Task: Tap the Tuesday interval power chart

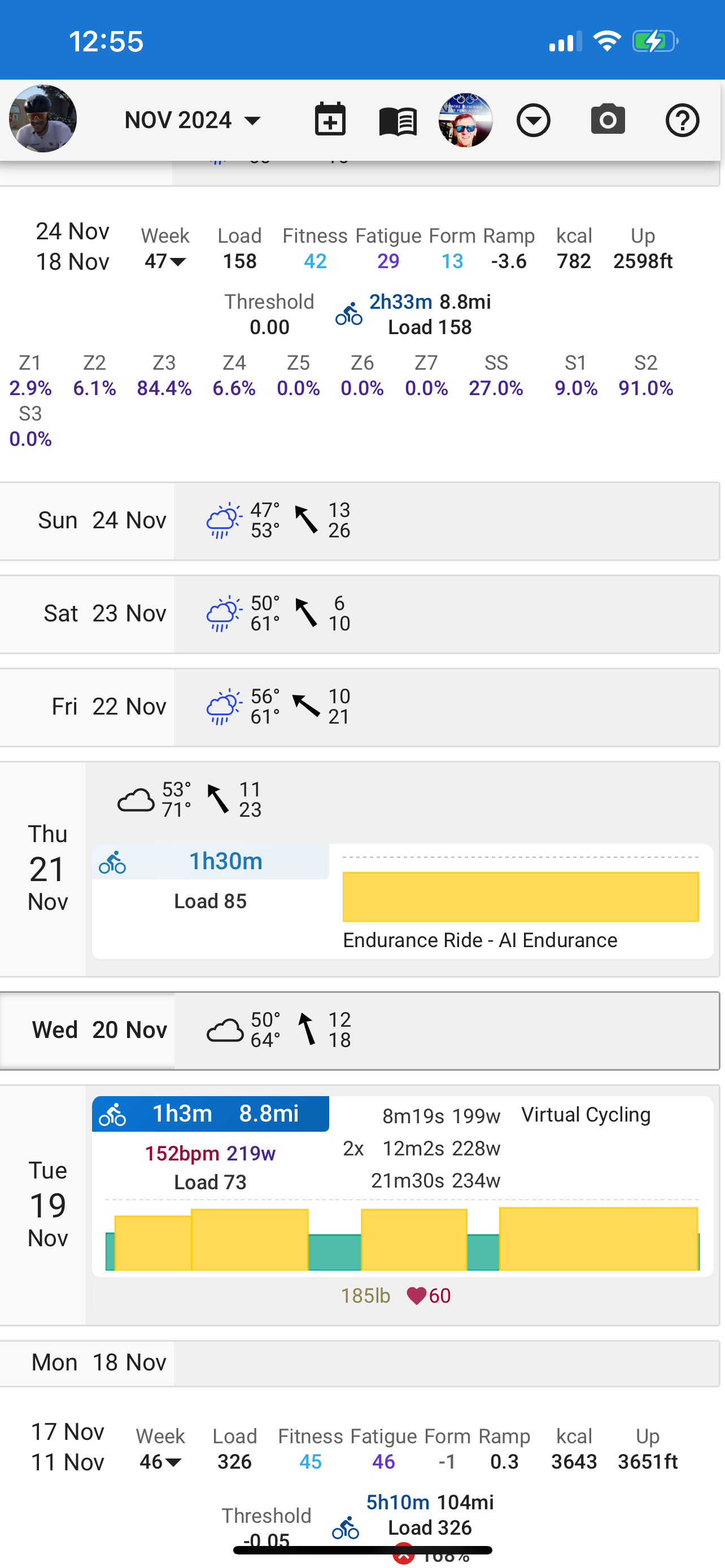Action: (403, 1236)
